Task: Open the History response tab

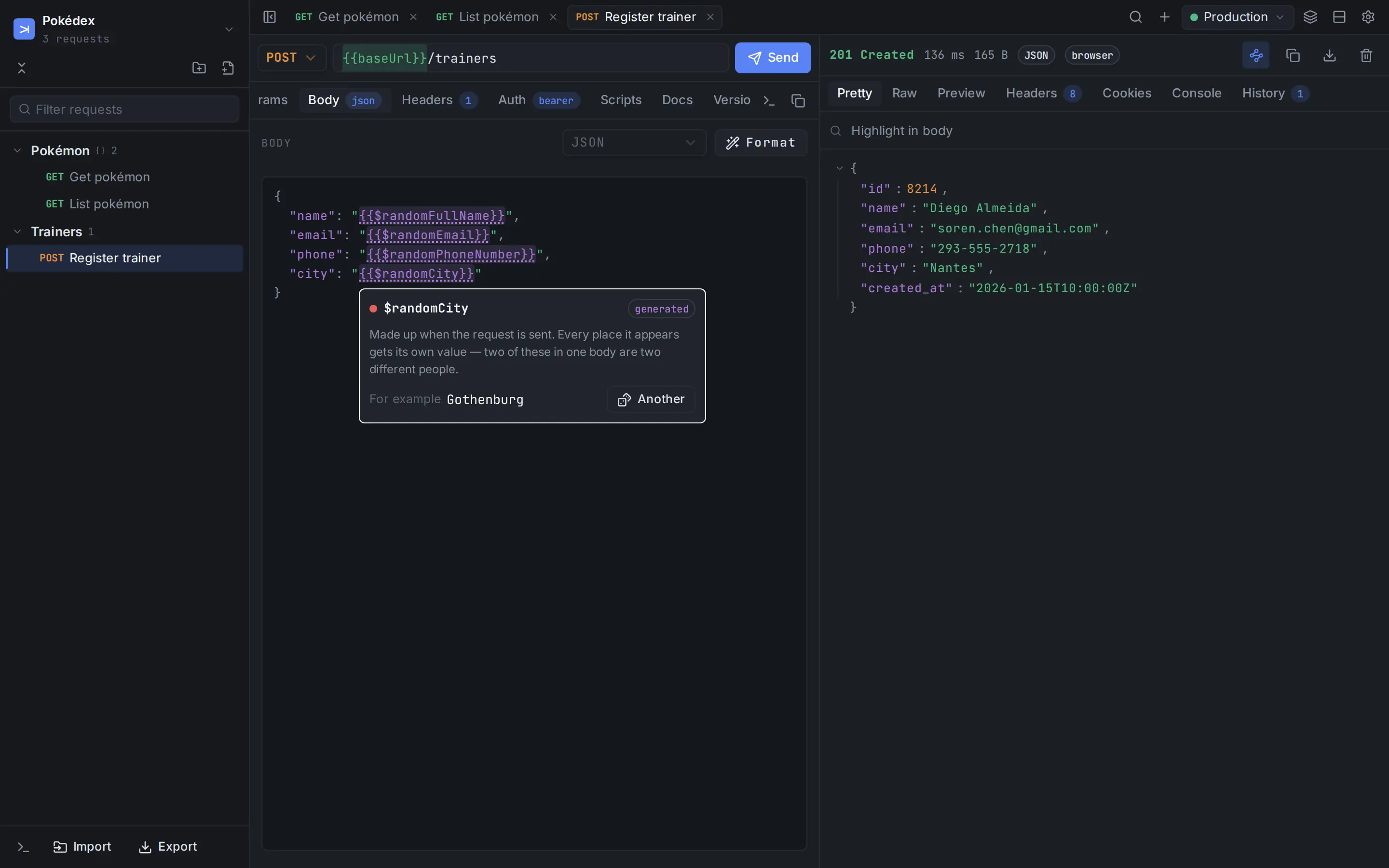Action: 1275,93
